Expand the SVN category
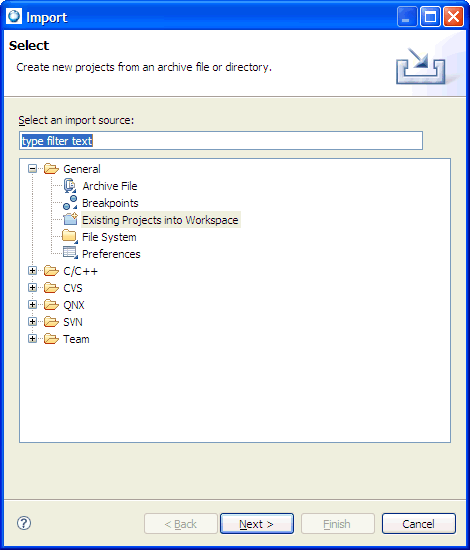This screenshot has height=550, width=470. click(32, 321)
